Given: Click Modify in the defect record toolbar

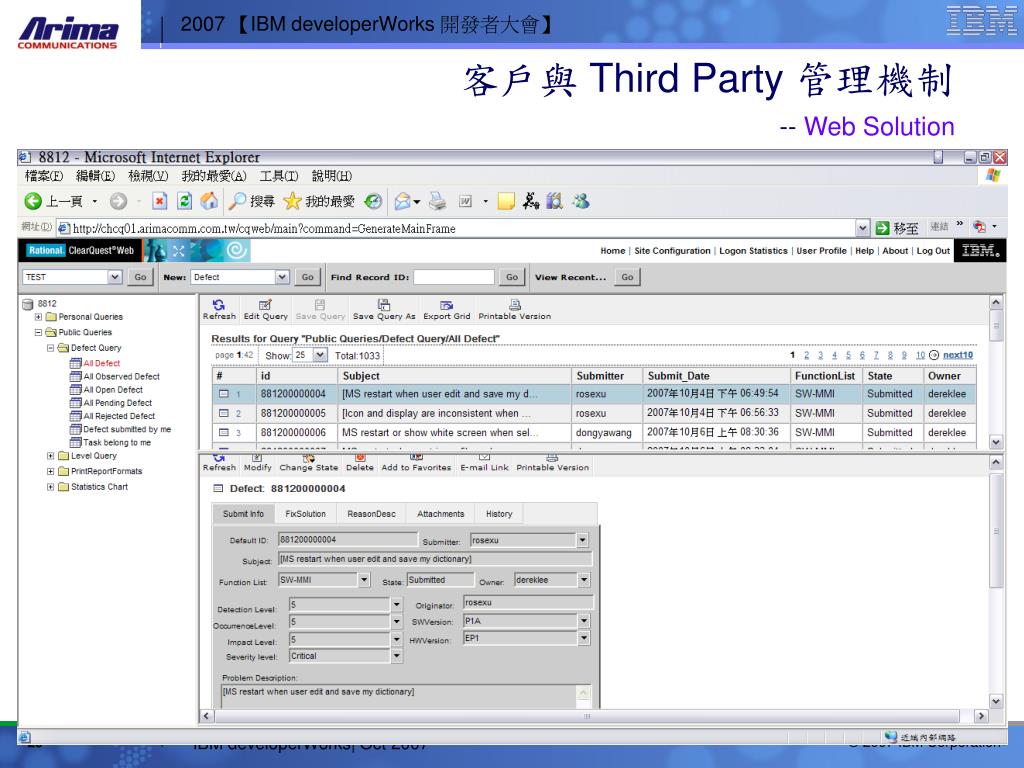Looking at the screenshot, I should [x=257, y=463].
